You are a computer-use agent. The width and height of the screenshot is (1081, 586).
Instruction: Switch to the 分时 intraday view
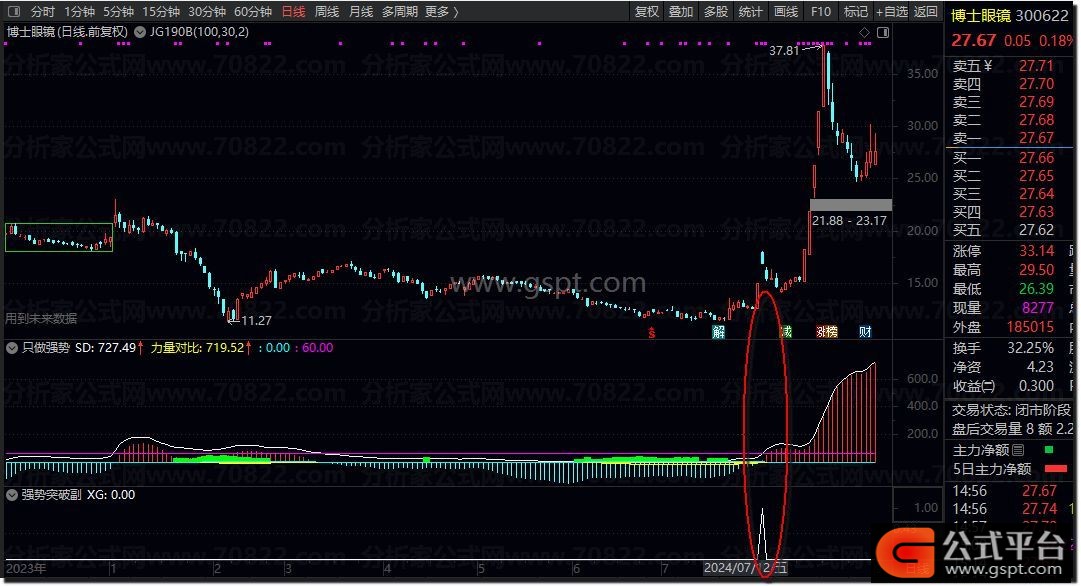click(x=43, y=12)
